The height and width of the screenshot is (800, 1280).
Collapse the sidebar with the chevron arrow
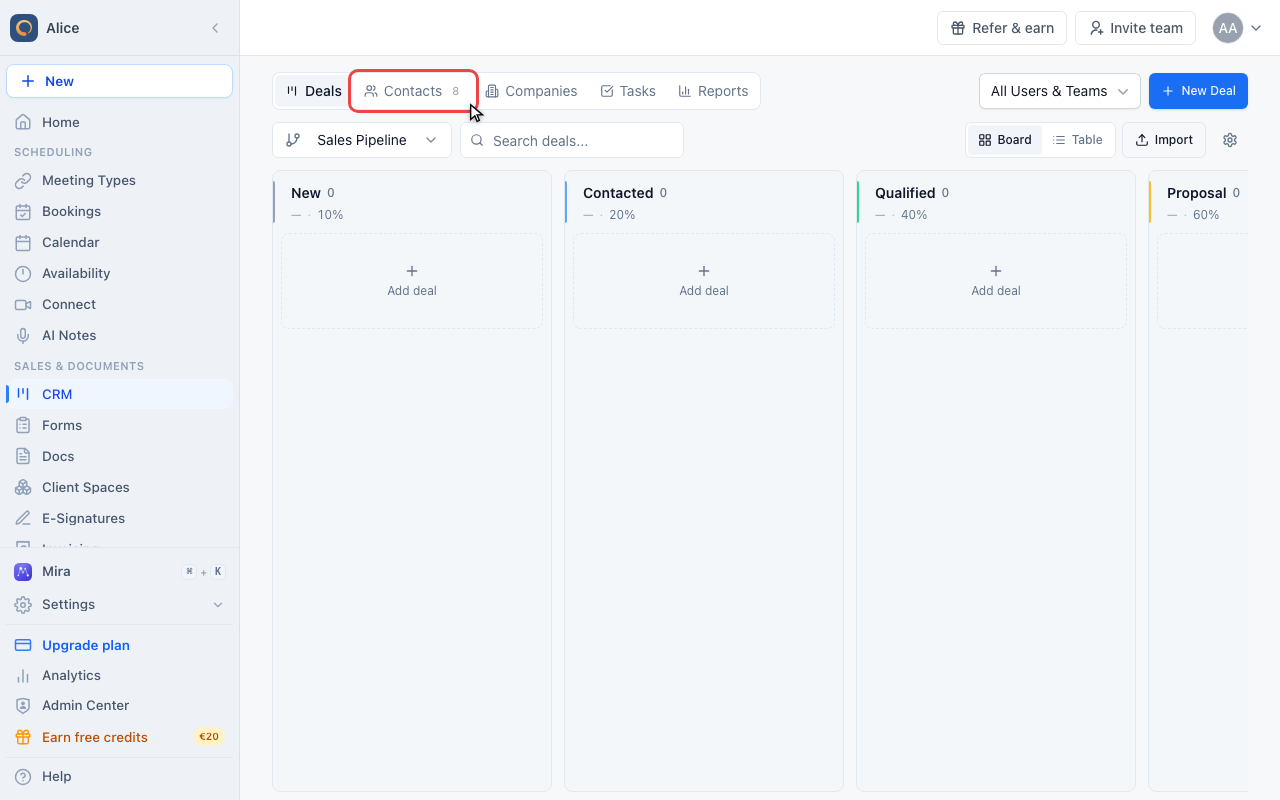tap(215, 28)
